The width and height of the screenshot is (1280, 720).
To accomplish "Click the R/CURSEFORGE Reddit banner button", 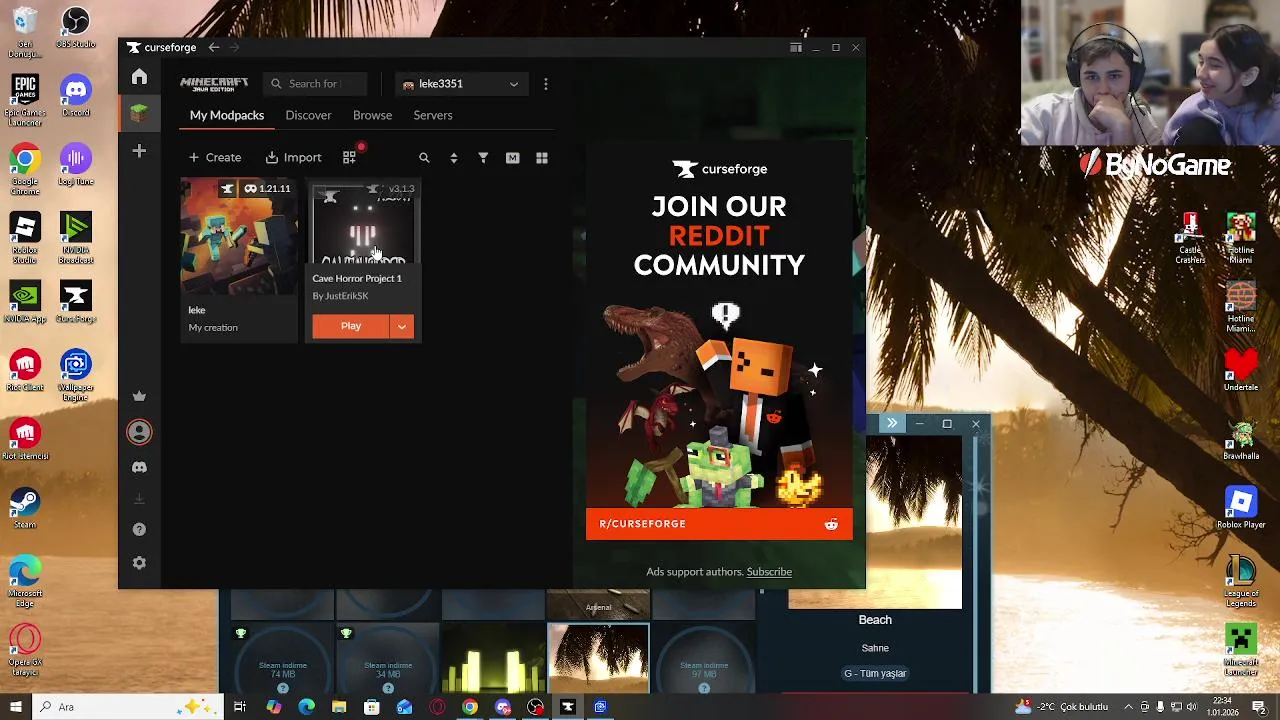I will pyautogui.click(x=719, y=524).
